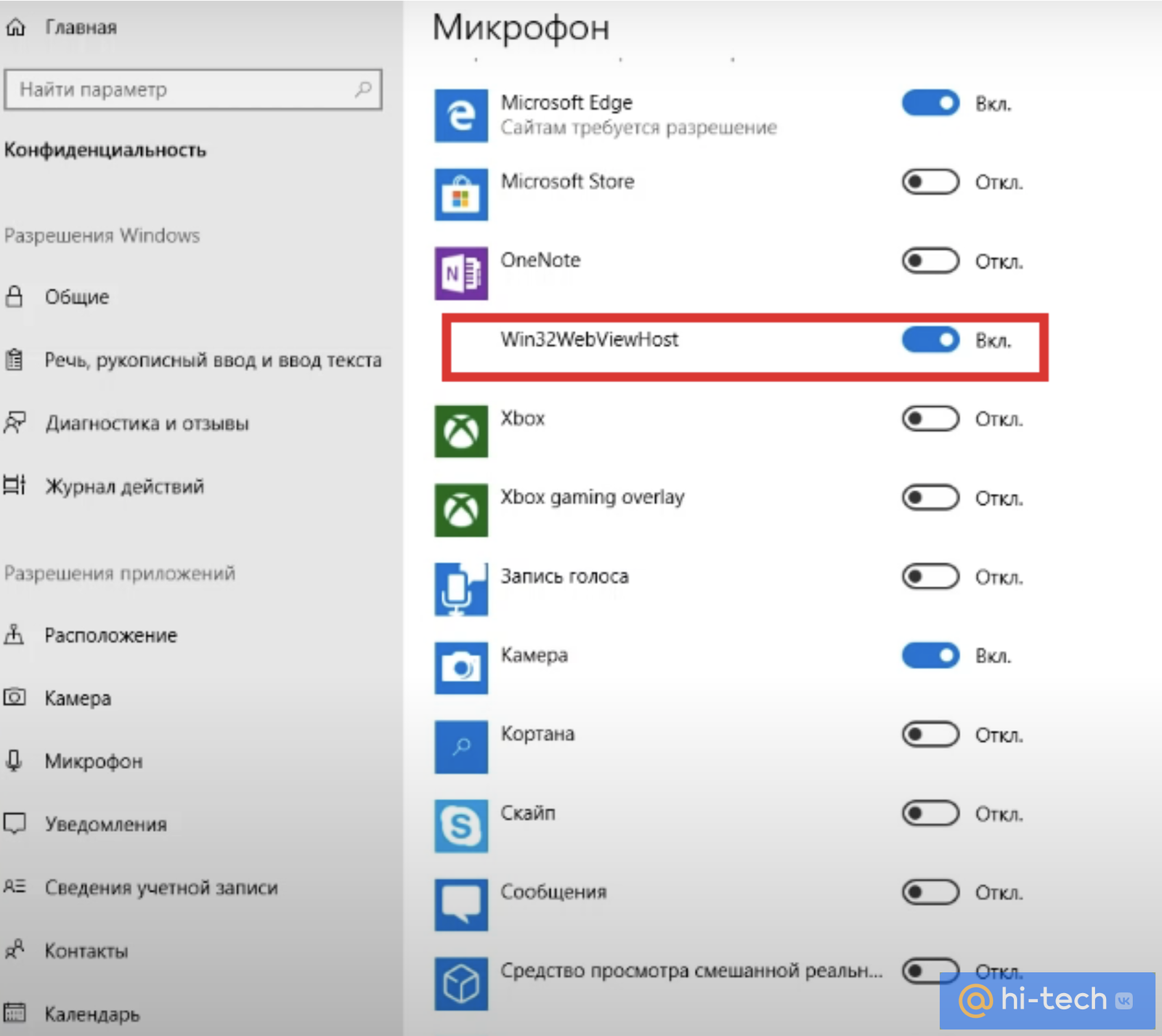Viewport: 1162px width, 1036px height.
Task: Click the notification icon beside Уведомления
Action: pyautogui.click(x=15, y=824)
